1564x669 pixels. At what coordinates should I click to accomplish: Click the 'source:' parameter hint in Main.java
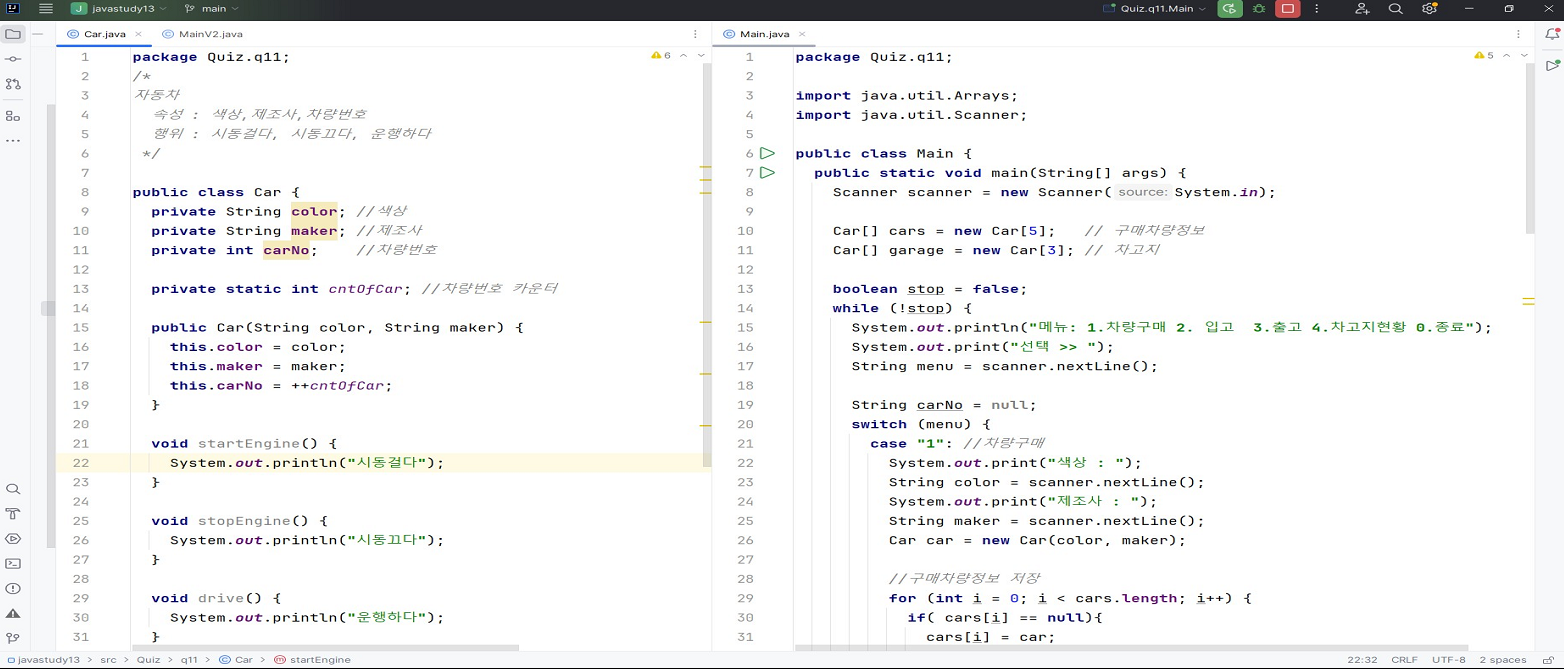(1141, 192)
